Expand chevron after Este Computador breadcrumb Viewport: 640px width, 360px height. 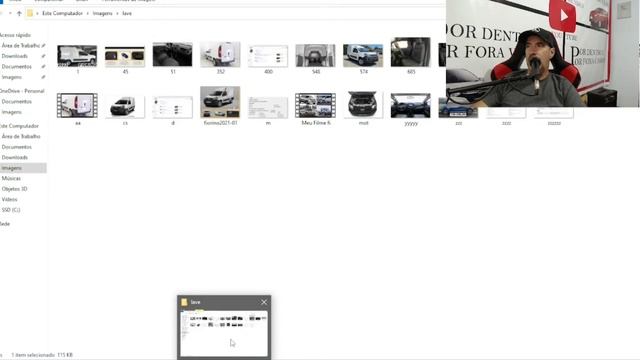tap(88, 13)
